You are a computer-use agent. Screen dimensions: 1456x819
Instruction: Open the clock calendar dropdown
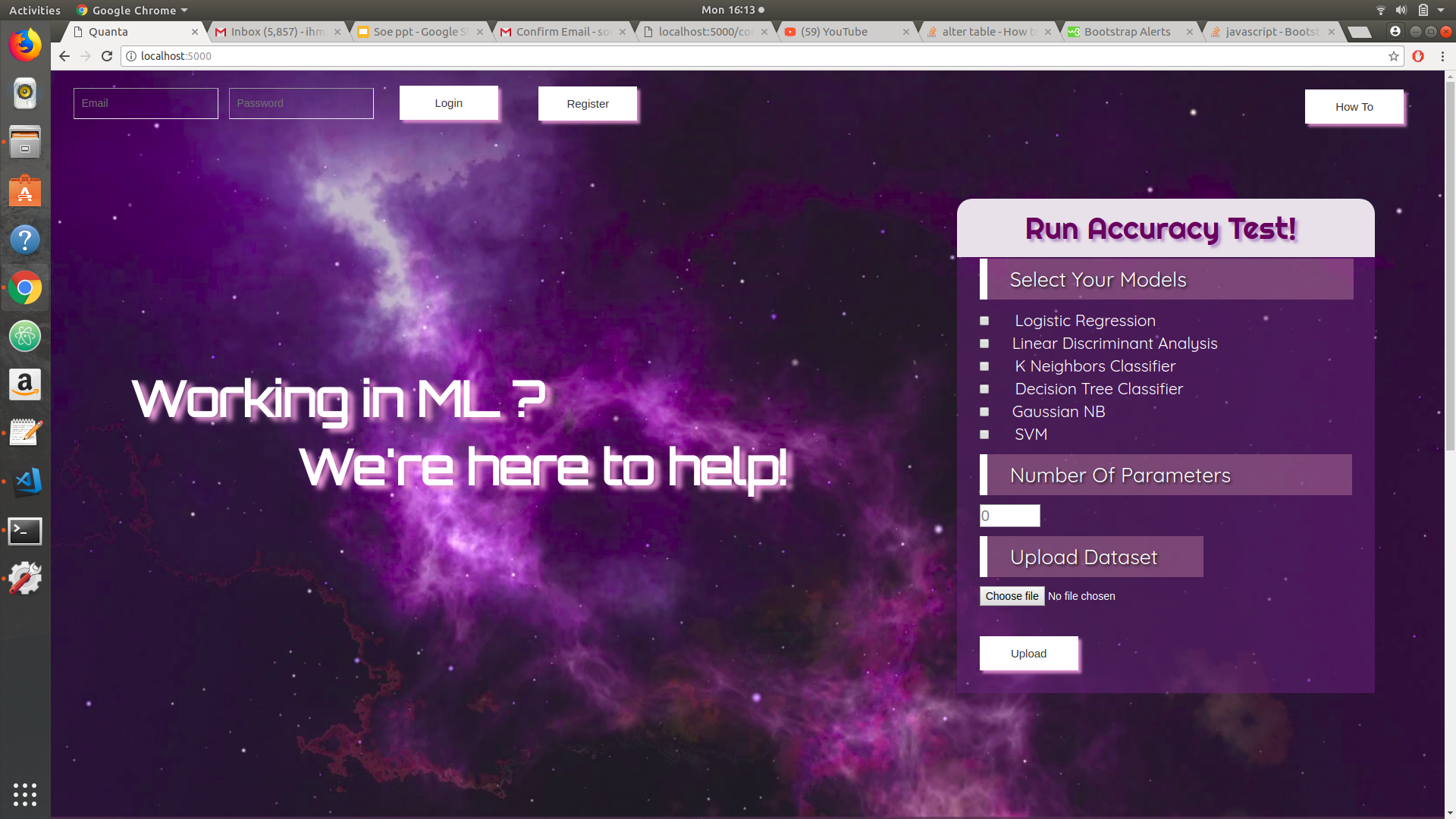coord(728,10)
